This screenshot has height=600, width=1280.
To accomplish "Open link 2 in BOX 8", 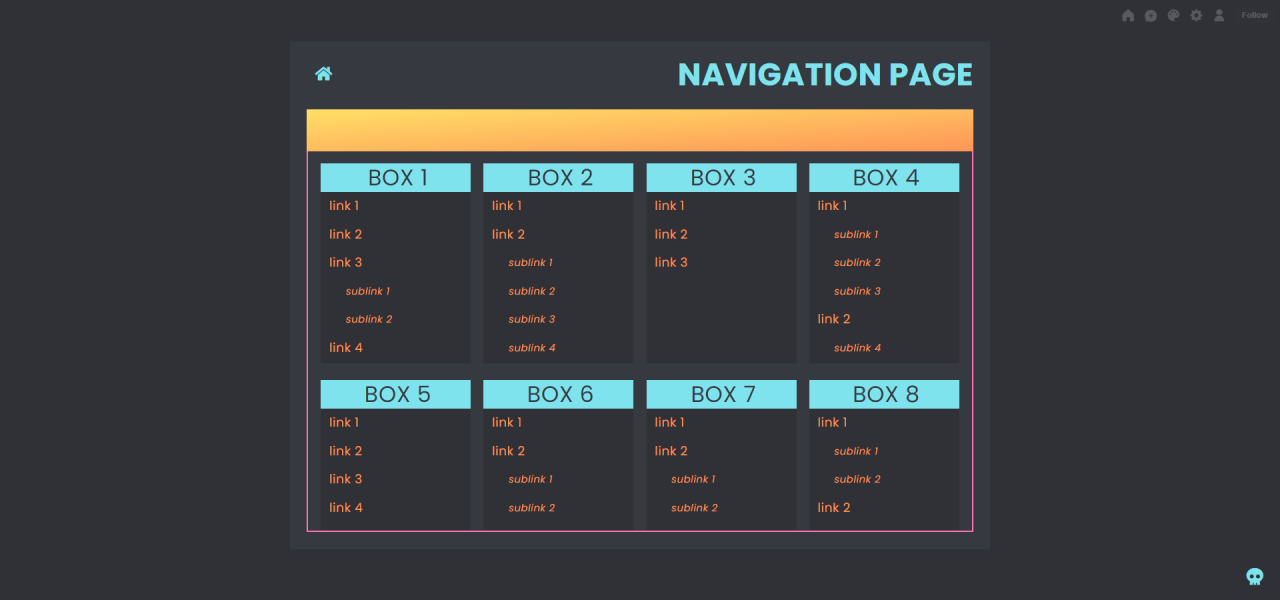I will click(x=834, y=508).
